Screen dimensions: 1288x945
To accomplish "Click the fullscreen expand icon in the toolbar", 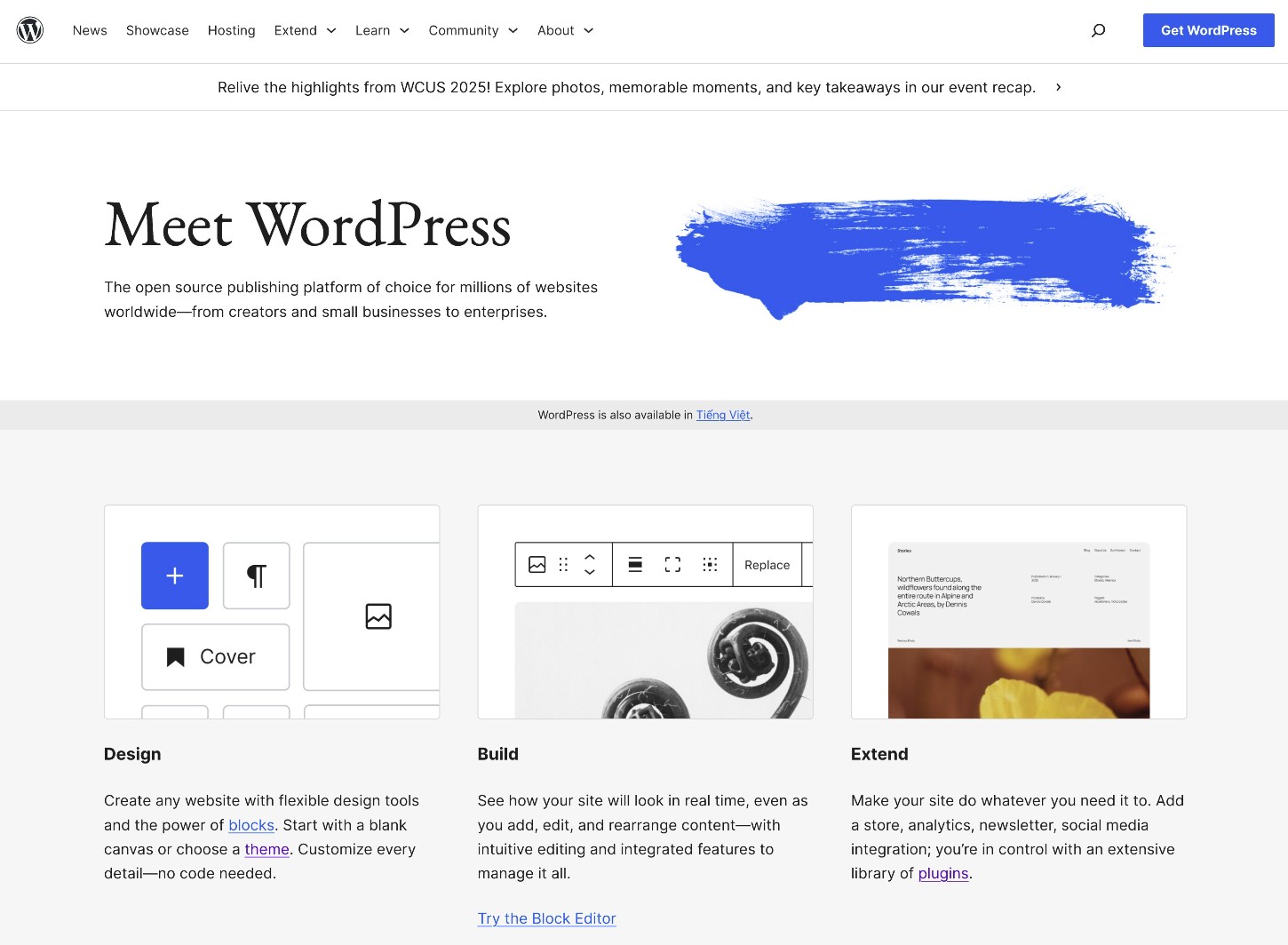I will [672, 564].
